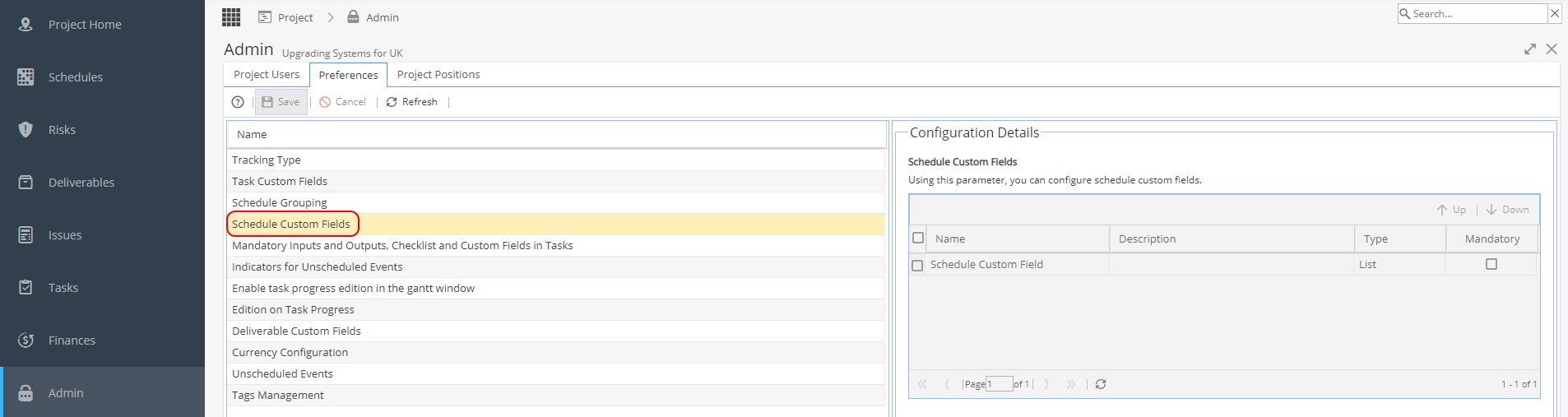This screenshot has width=1568, height=417.
Task: Open the Schedules icon in sidebar
Action: tap(26, 76)
